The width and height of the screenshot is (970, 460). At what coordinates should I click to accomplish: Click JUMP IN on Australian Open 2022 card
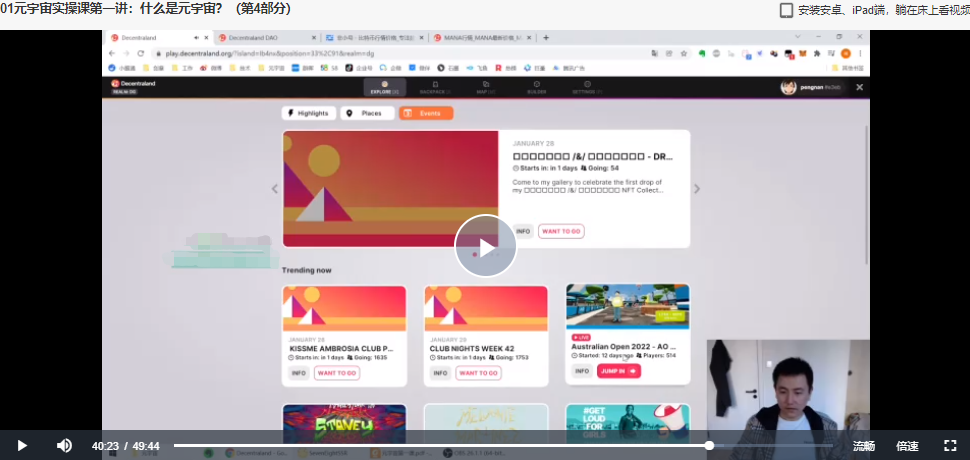coord(619,371)
